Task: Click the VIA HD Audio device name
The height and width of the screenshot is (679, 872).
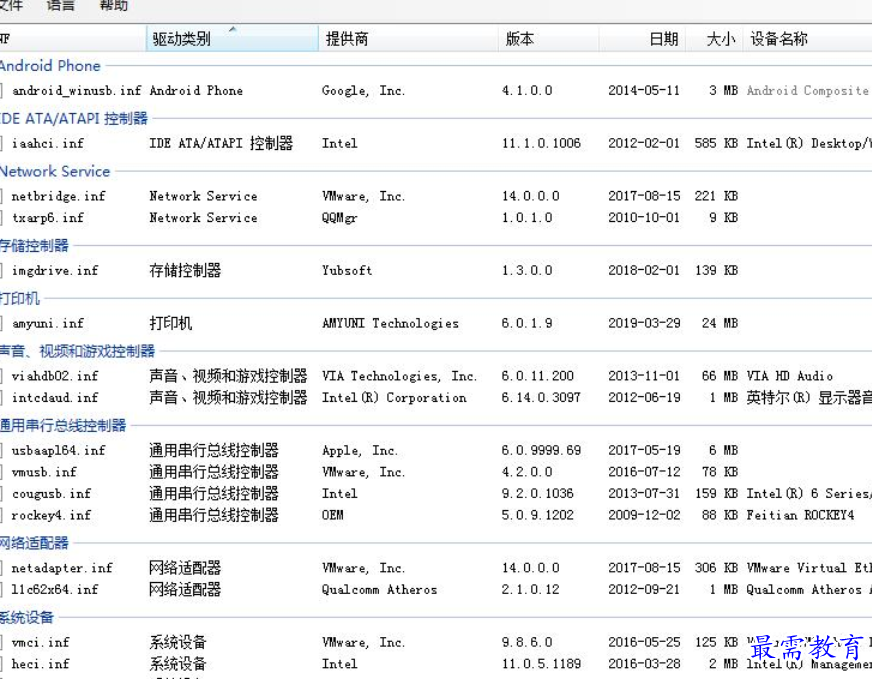Action: coord(790,376)
